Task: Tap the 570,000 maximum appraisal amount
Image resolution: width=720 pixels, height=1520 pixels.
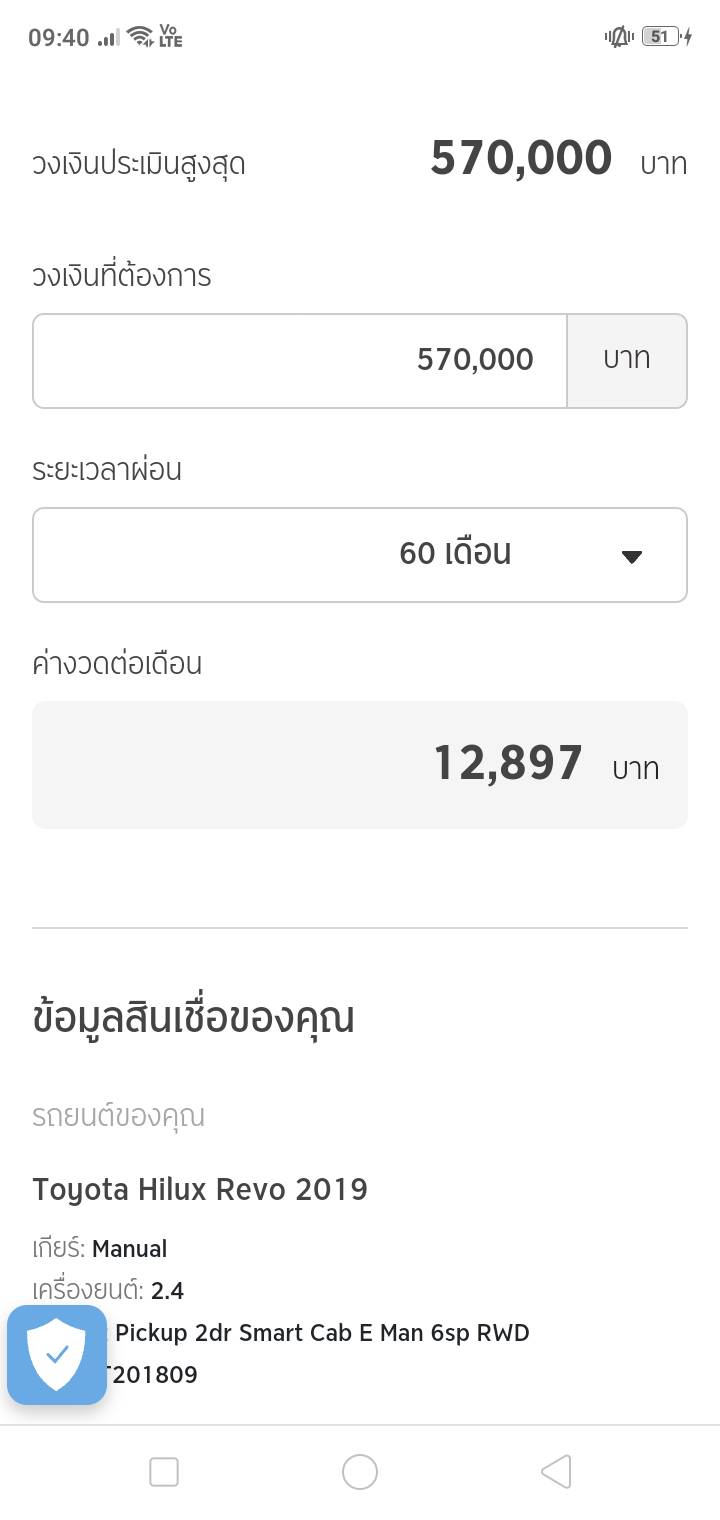Action: [x=521, y=159]
